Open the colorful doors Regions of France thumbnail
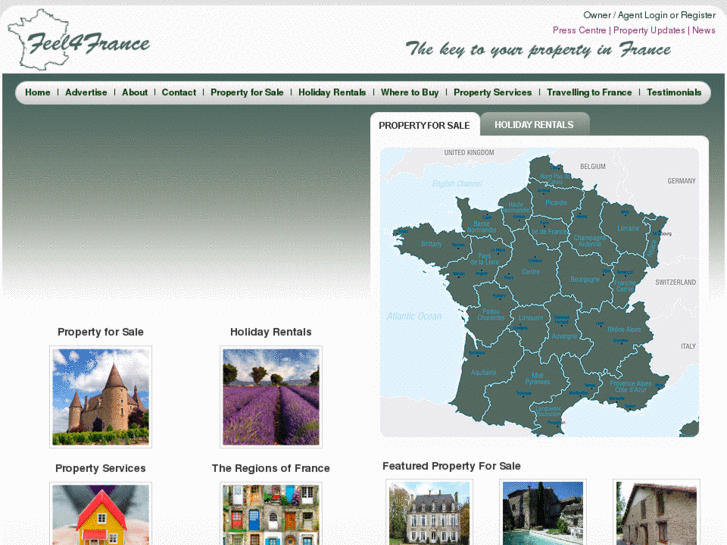Screen dimensions: 727x545 (271, 514)
